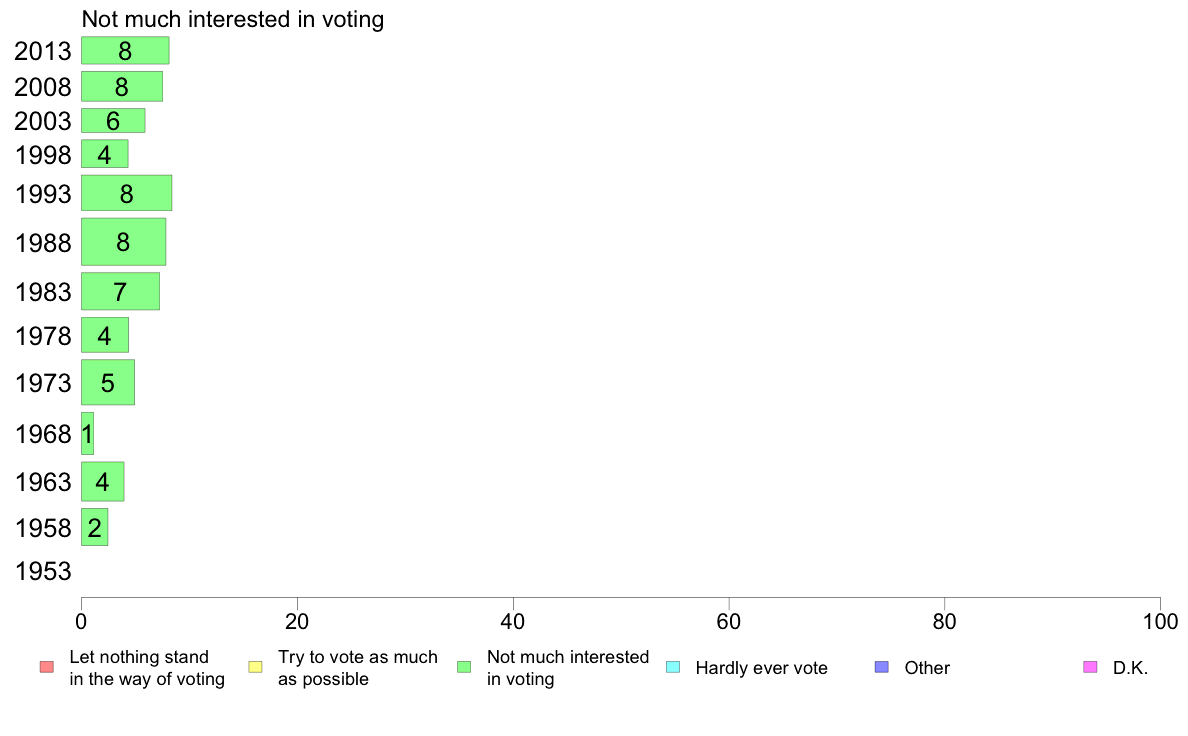This screenshot has width=1188, height=736.
Task: Click the yellow 'Try to vote' legend swatch
Action: (255, 667)
